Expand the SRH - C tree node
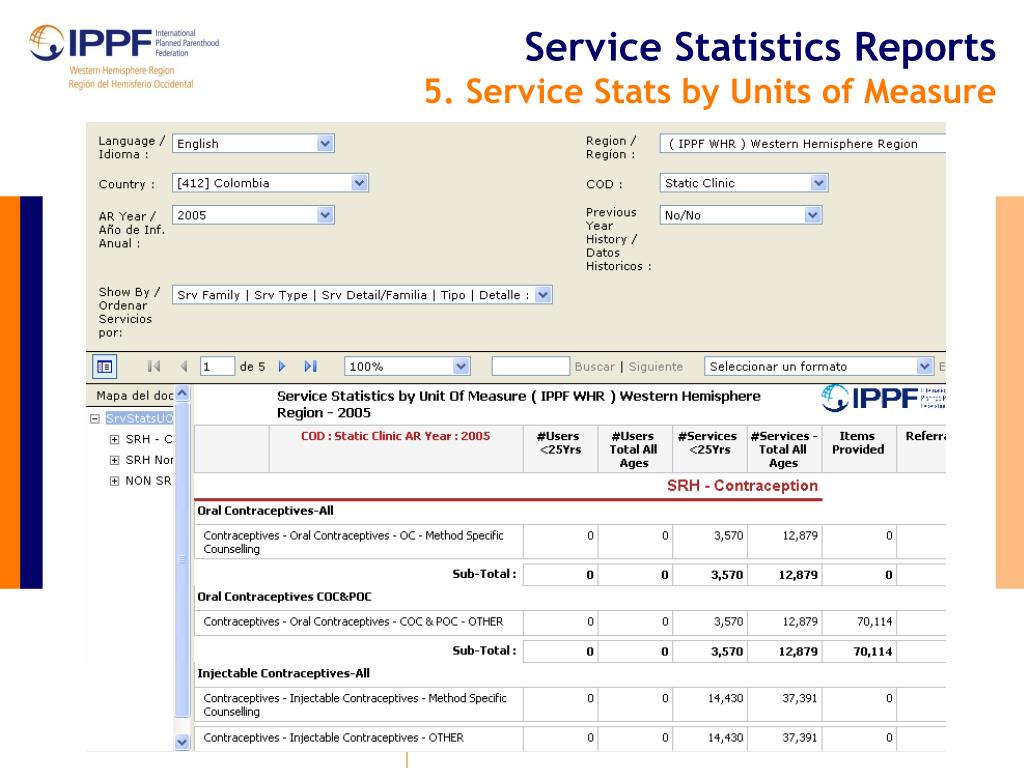This screenshot has width=1024, height=768. (x=114, y=440)
